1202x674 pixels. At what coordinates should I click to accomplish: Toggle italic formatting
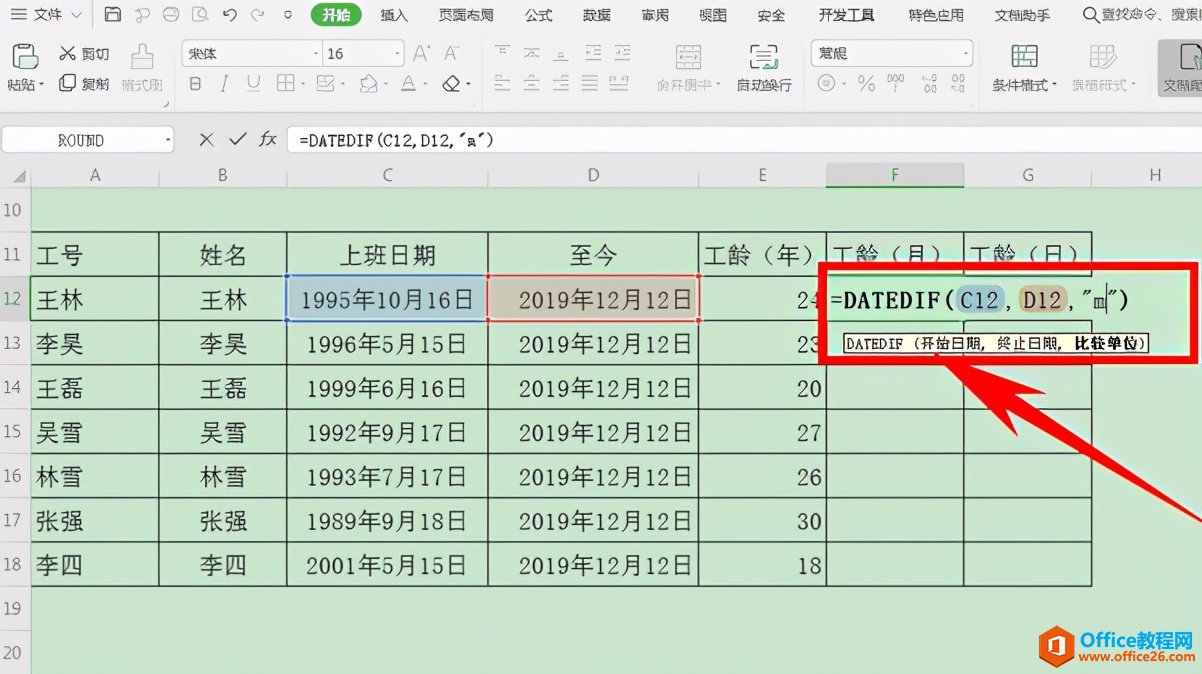pos(224,85)
